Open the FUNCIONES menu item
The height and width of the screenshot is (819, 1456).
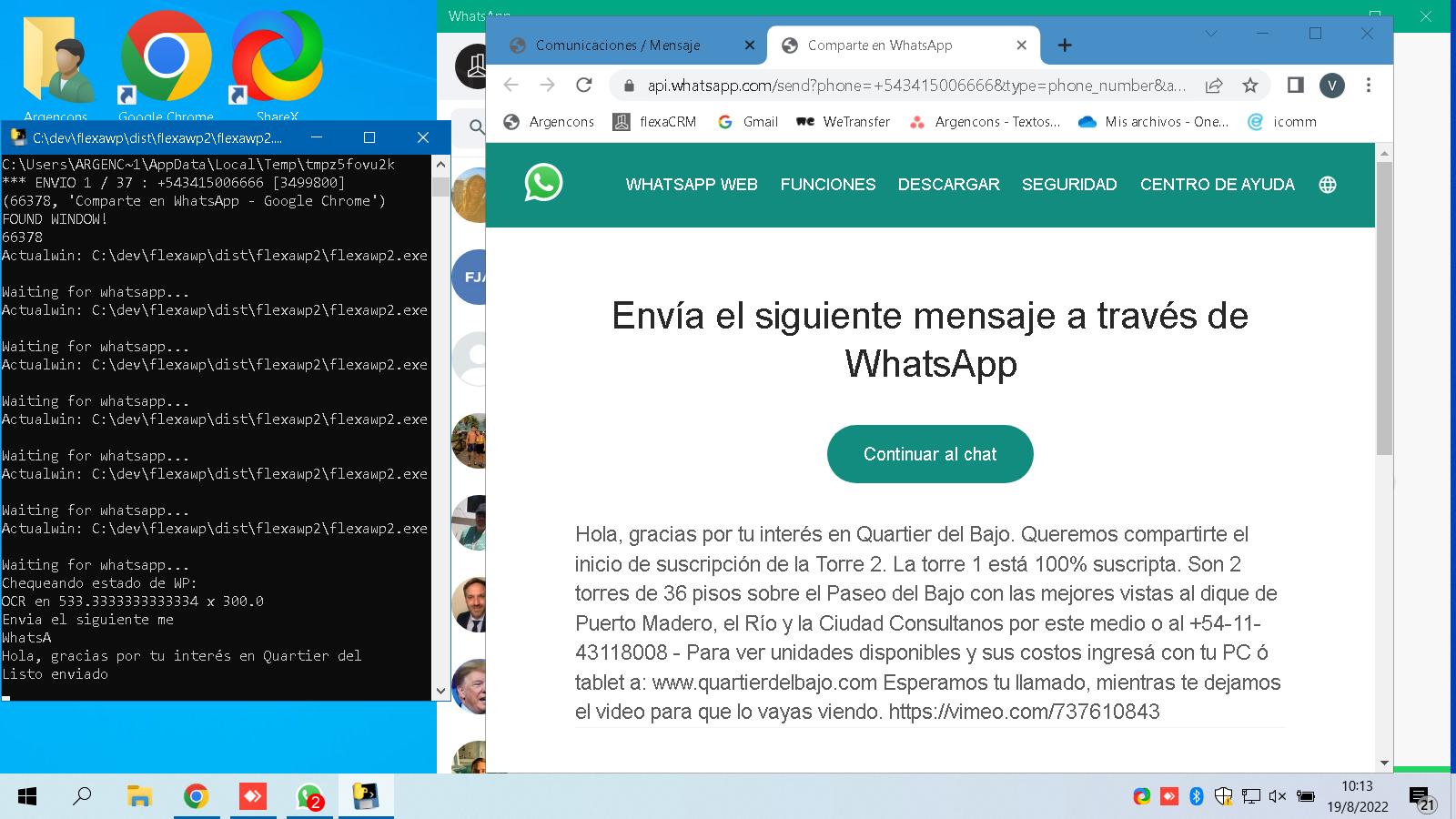tap(828, 185)
